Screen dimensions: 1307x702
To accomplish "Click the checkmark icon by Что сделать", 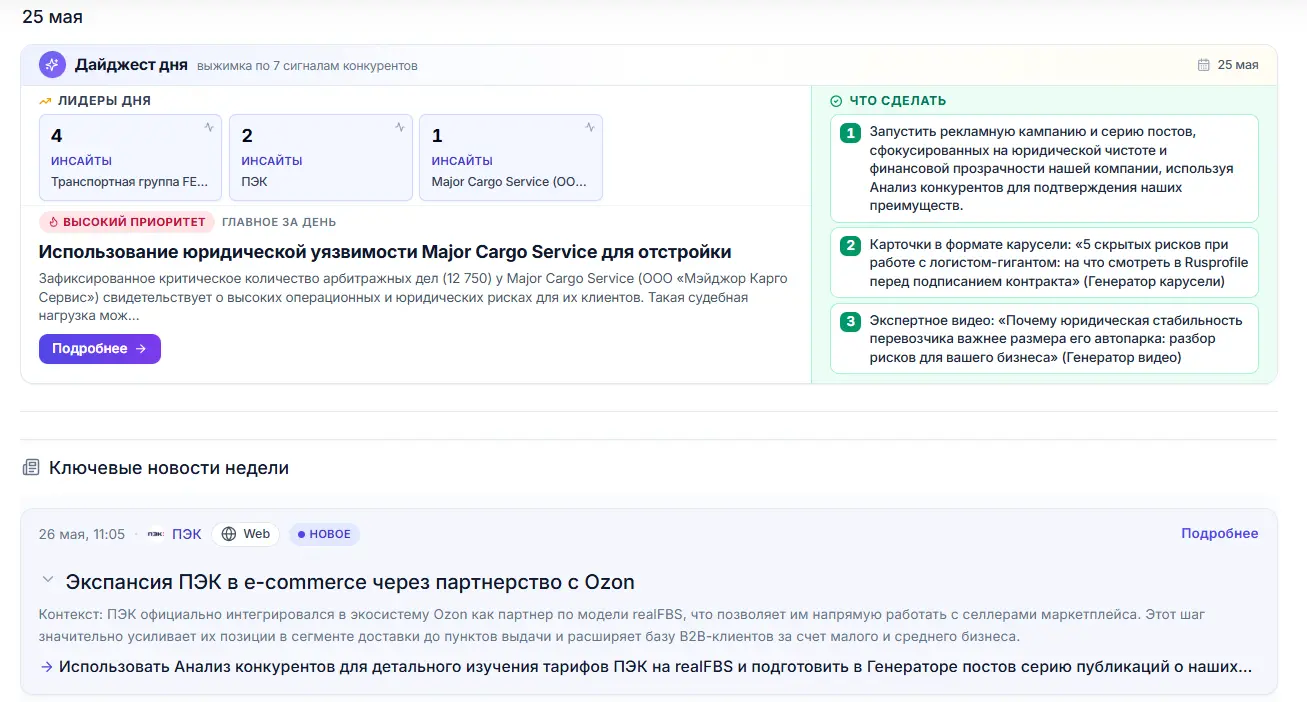I will point(836,101).
